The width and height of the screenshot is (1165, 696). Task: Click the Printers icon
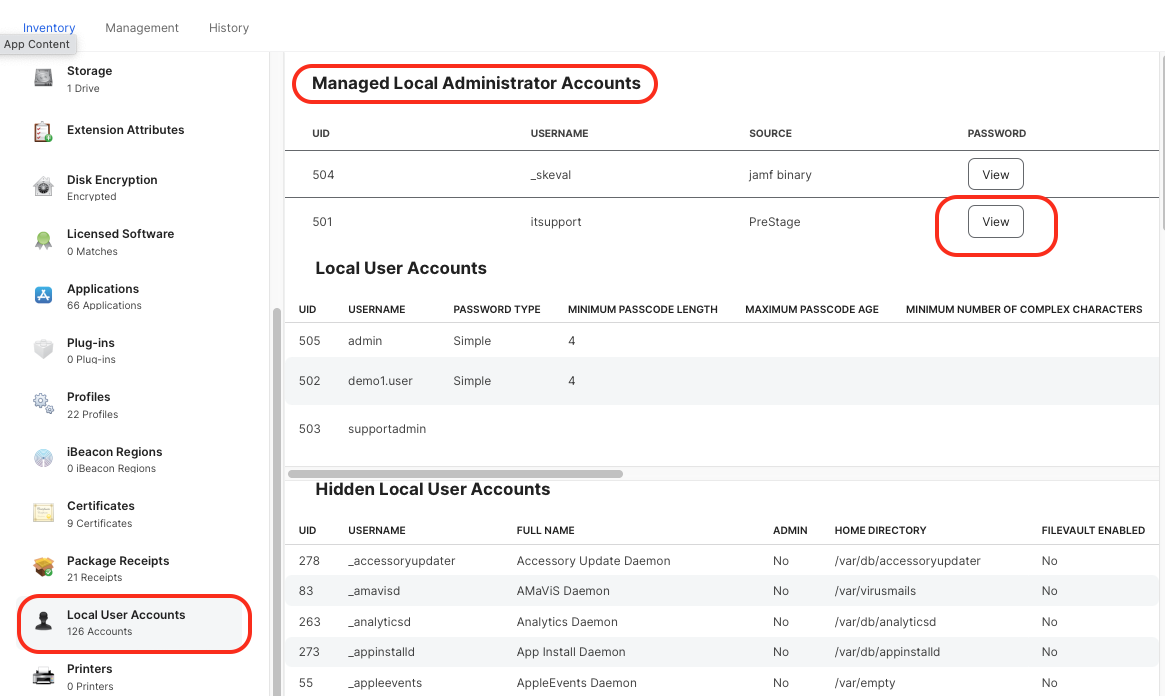coord(43,676)
